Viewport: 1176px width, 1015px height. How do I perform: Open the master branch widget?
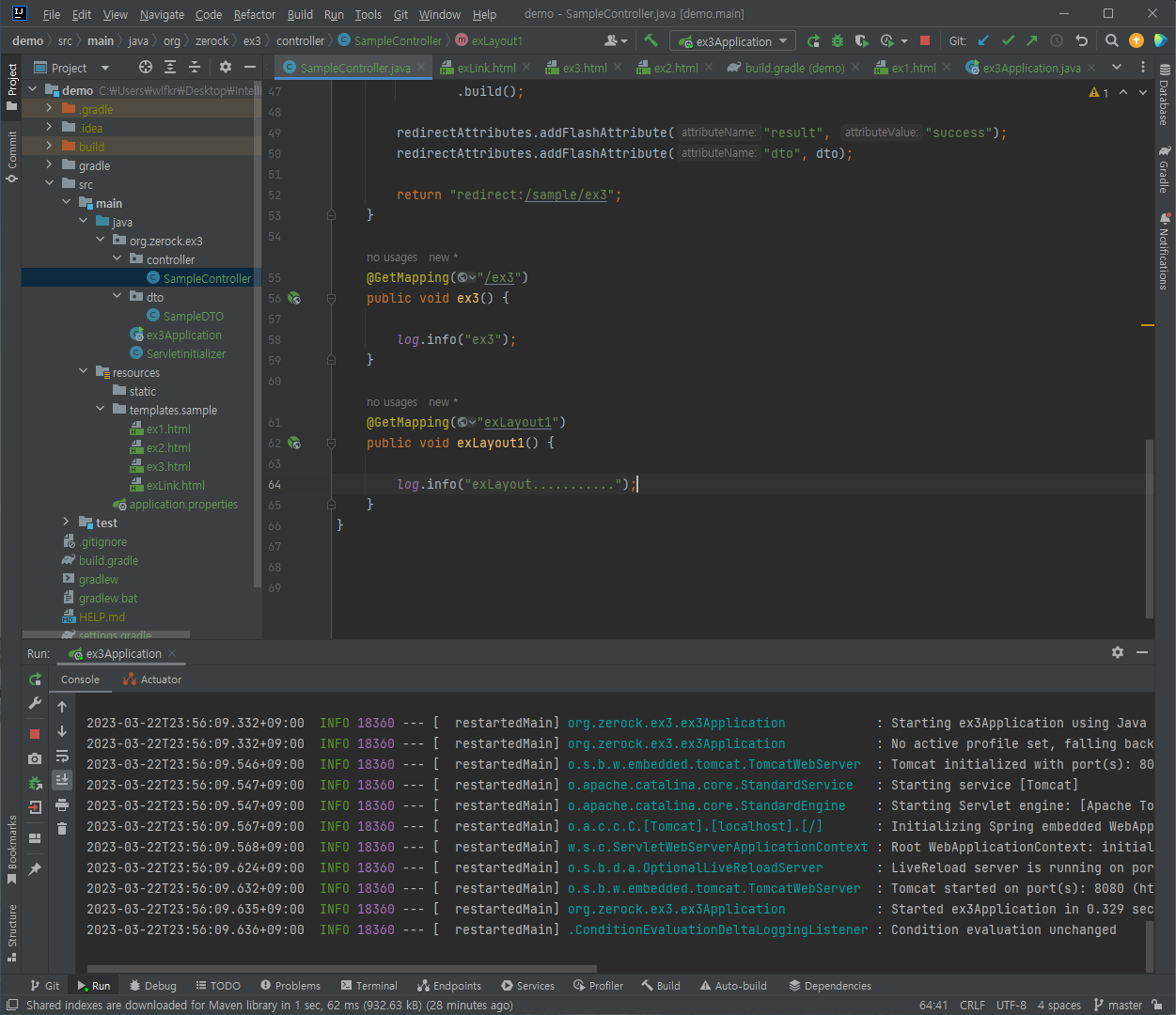[1119, 1005]
